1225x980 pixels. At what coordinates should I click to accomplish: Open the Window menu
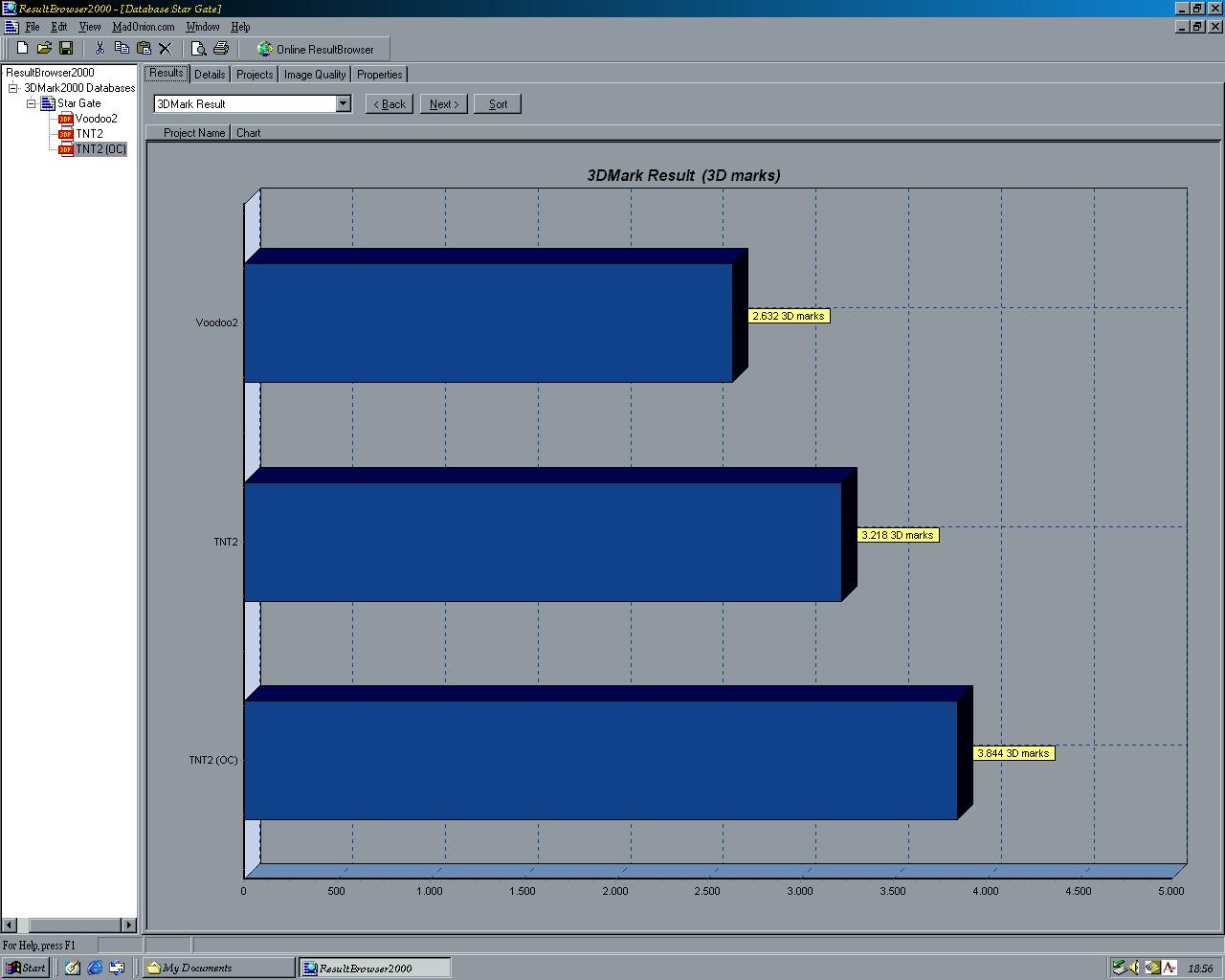click(x=203, y=27)
